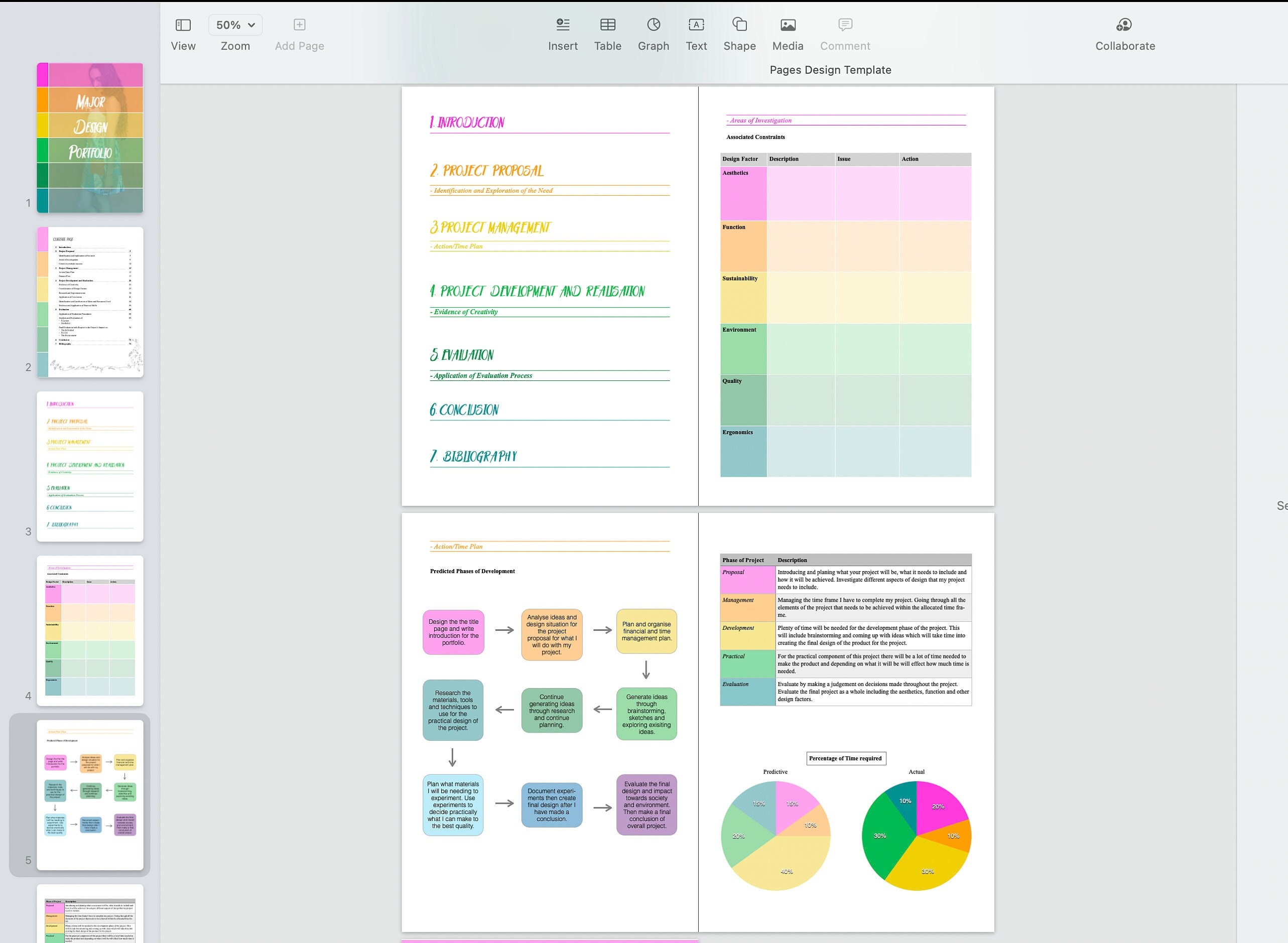Click '4. Project Development and Realisation' heading
Viewport: 1288px width, 943px height.
pyautogui.click(x=537, y=291)
